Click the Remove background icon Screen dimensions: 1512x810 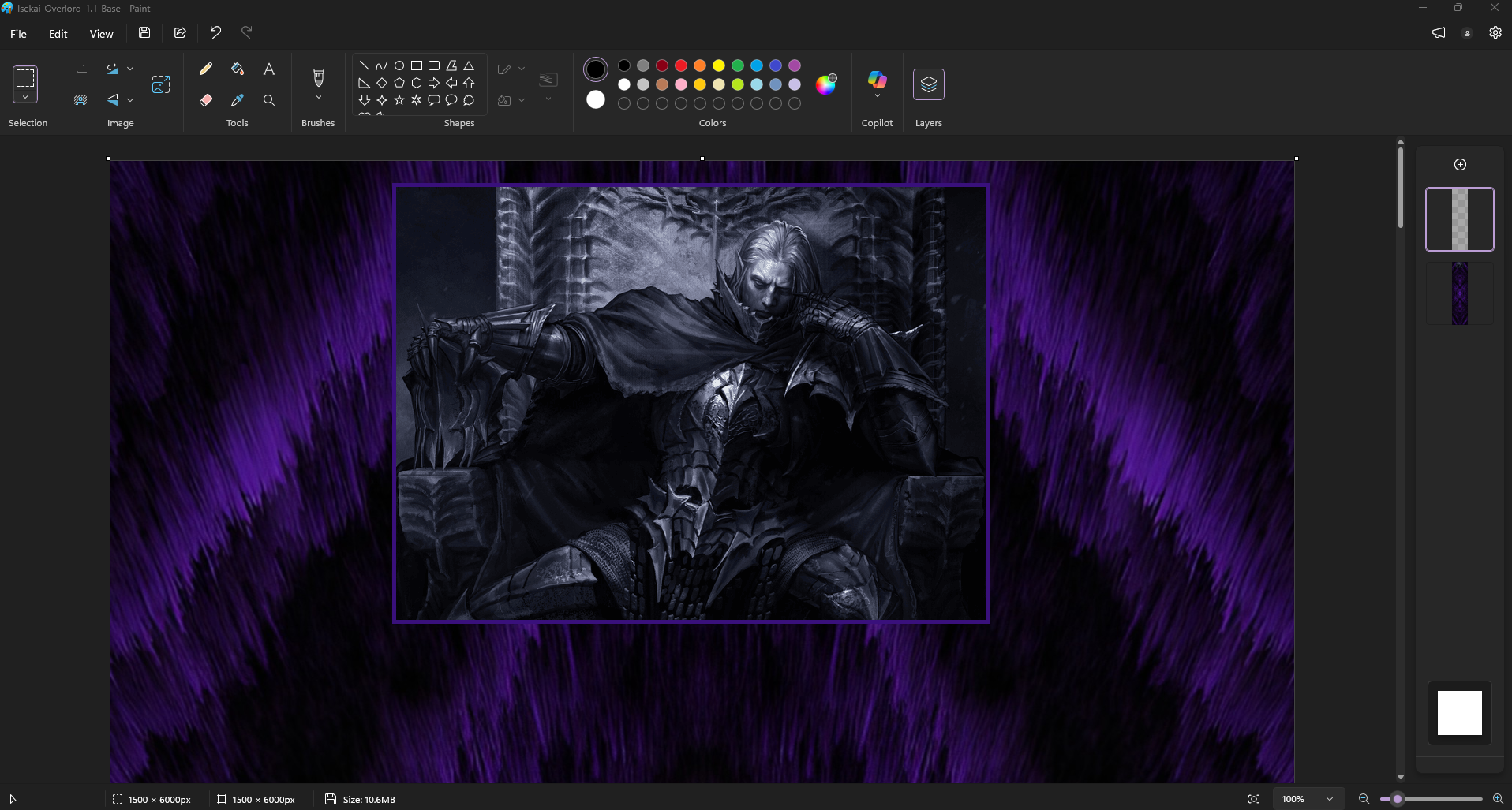(80, 100)
